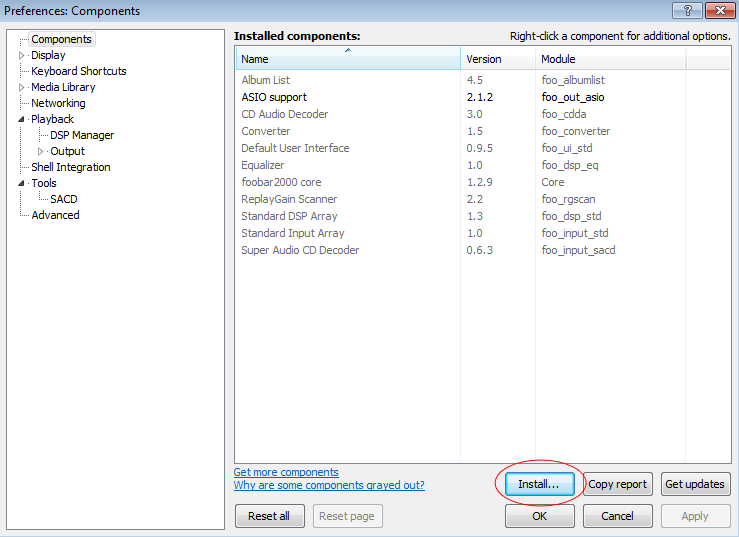
Task: Select the SACD tools page
Action: pyautogui.click(x=63, y=199)
